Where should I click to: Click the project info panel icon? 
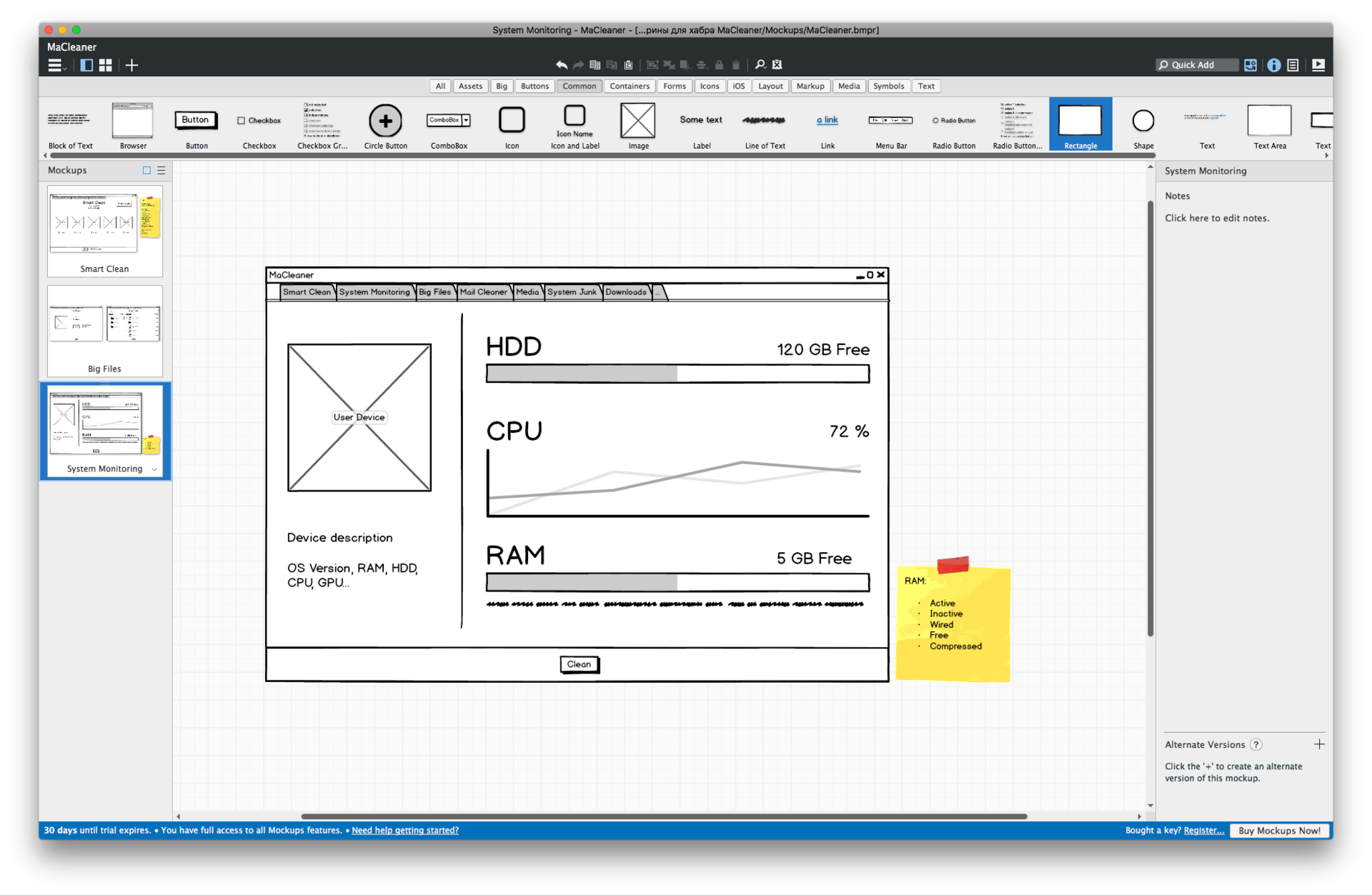1273,65
